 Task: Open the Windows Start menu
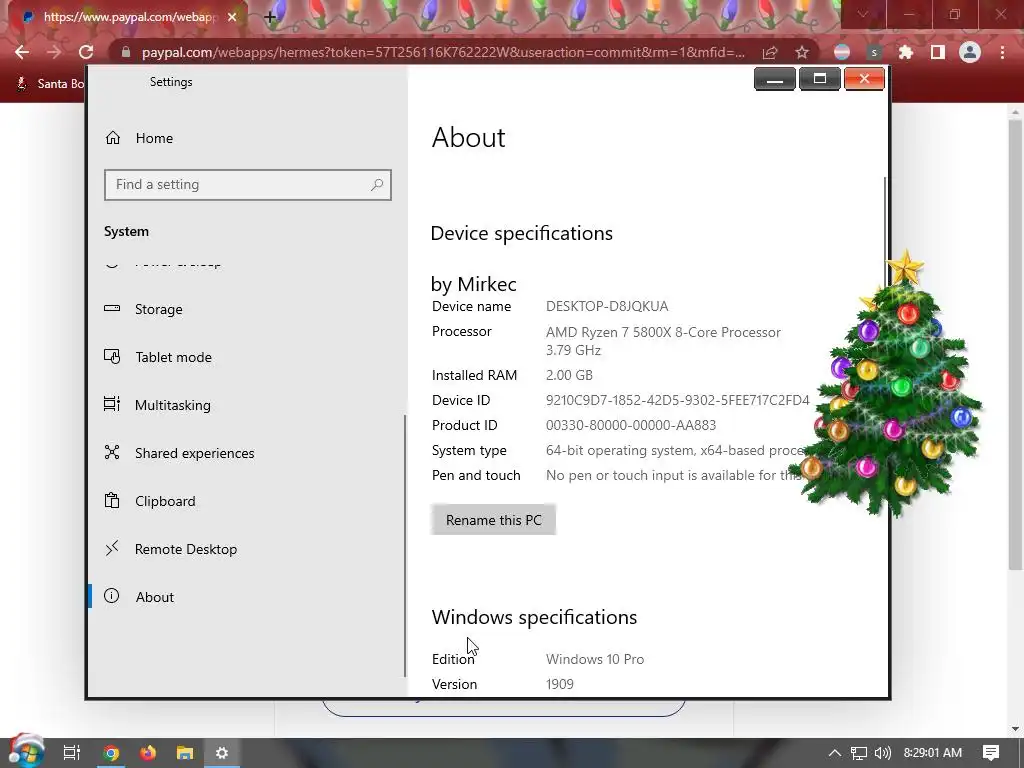point(26,752)
